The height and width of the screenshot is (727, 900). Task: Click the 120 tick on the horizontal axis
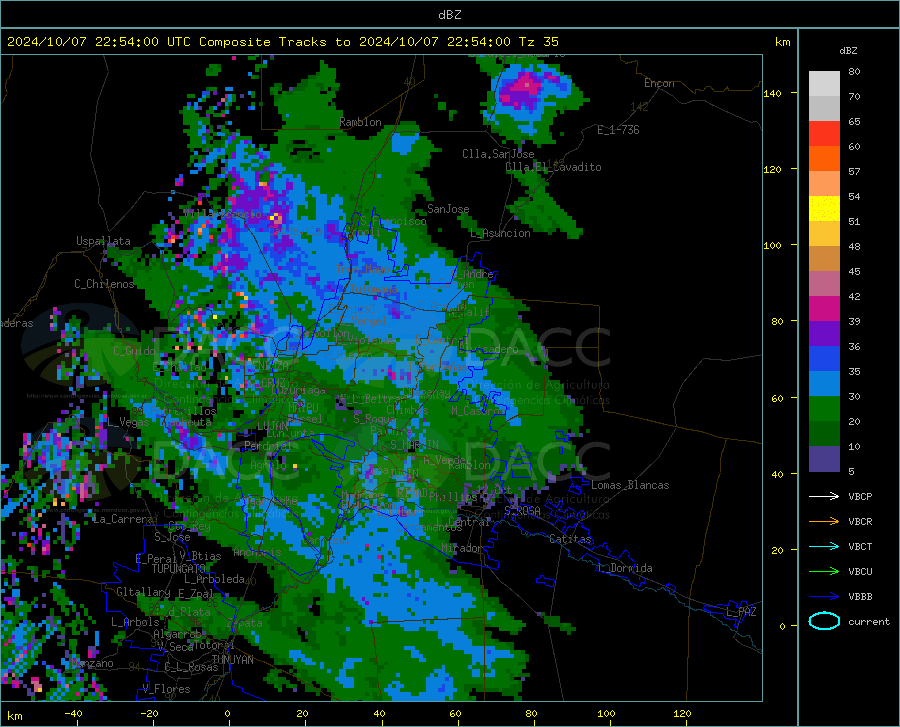coord(682,713)
